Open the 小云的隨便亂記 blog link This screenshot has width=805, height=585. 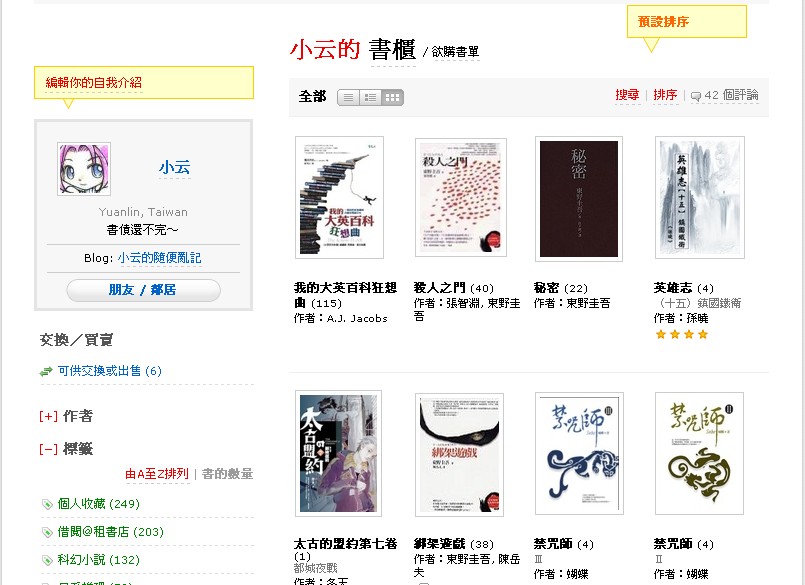coord(159,258)
